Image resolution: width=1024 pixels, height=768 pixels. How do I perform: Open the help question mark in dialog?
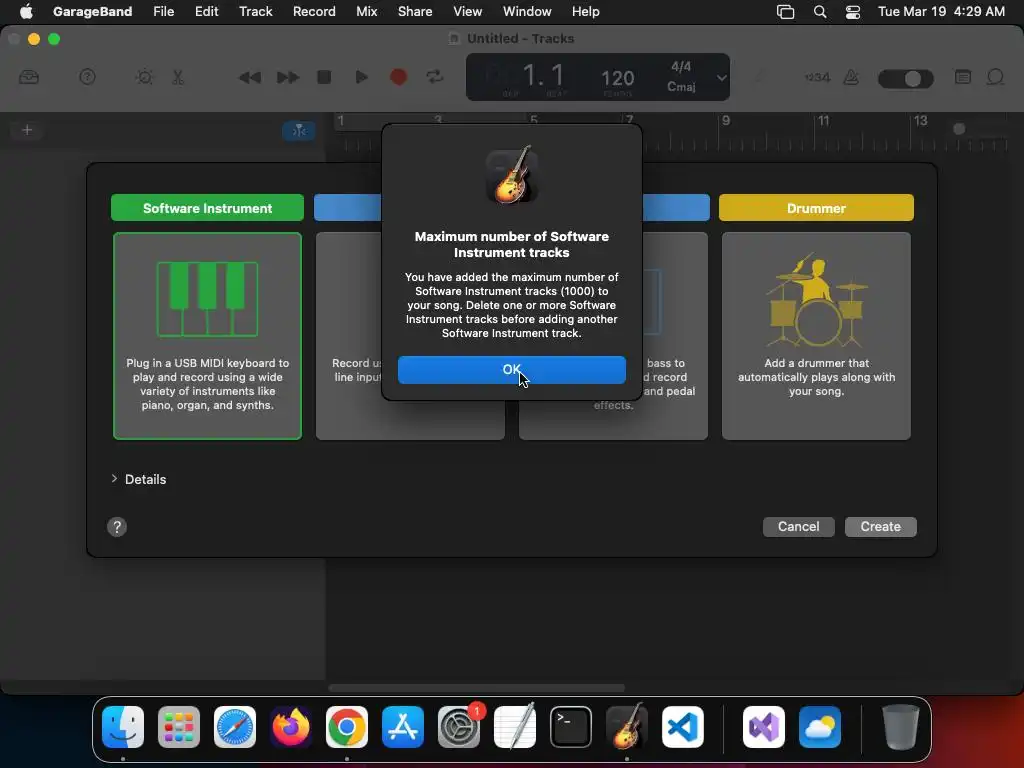pyautogui.click(x=117, y=527)
